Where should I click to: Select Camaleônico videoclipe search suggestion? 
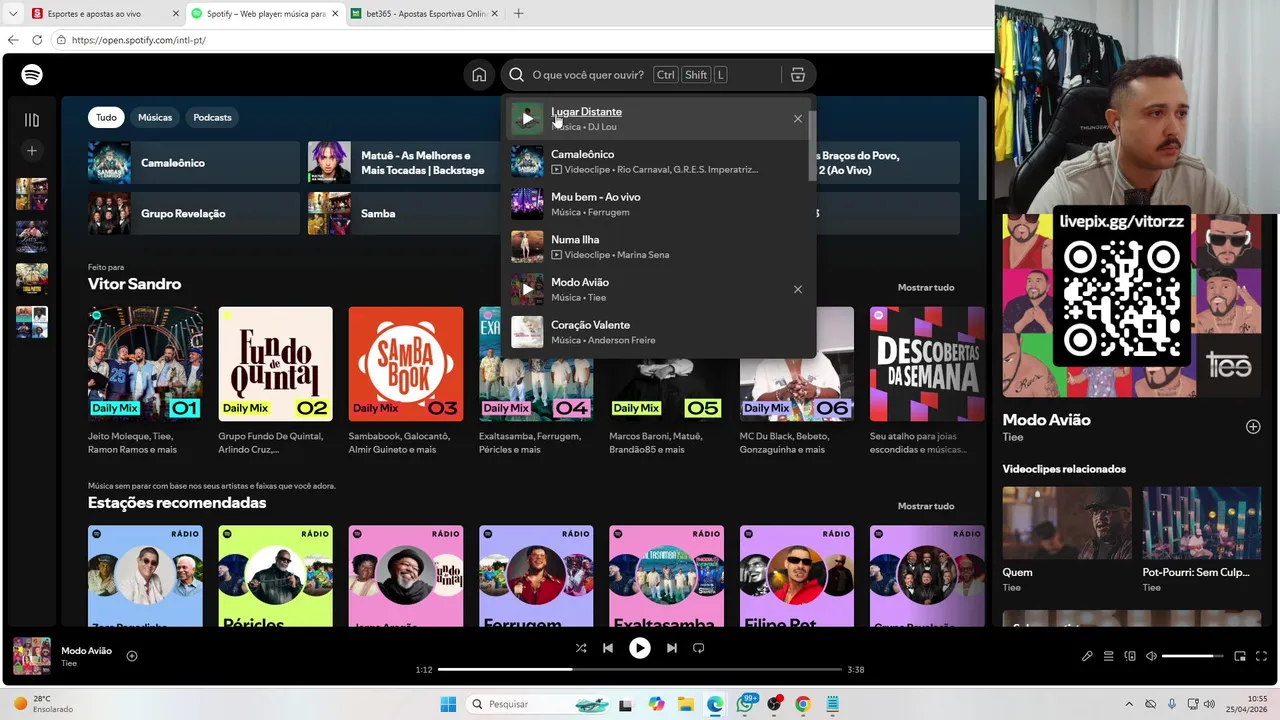click(x=658, y=162)
